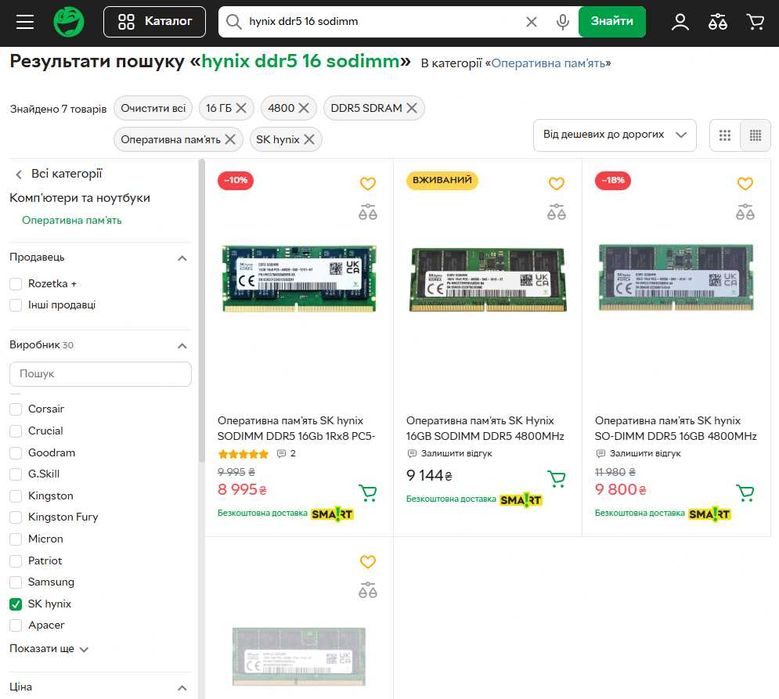
Task: Clear the search field text
Action: coord(532,21)
